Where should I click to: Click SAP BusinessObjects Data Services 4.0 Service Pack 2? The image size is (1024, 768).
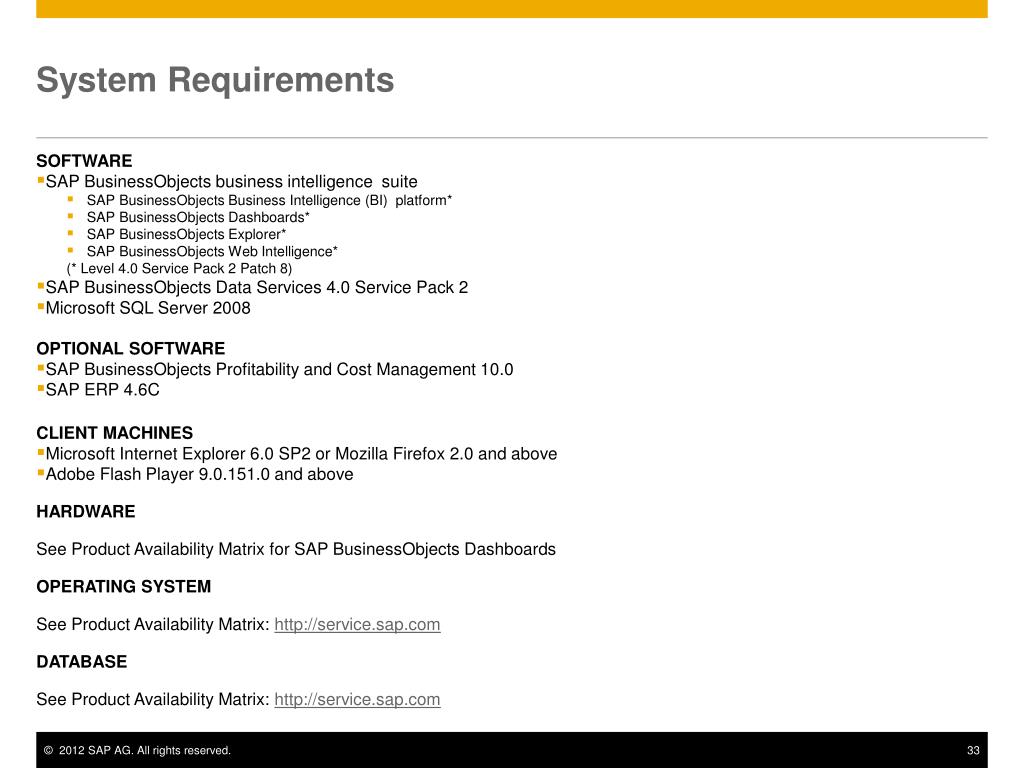pyautogui.click(x=257, y=288)
